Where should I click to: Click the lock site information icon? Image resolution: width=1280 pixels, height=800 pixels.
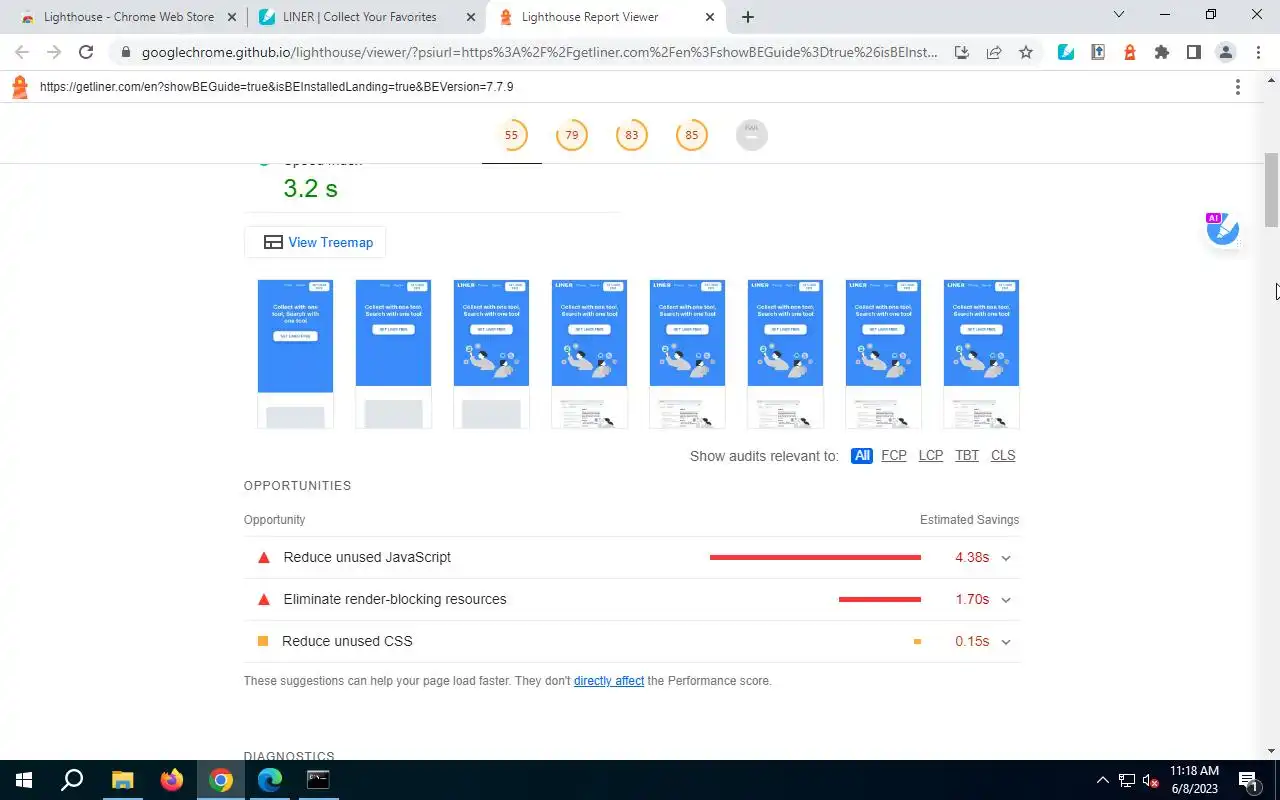125,52
